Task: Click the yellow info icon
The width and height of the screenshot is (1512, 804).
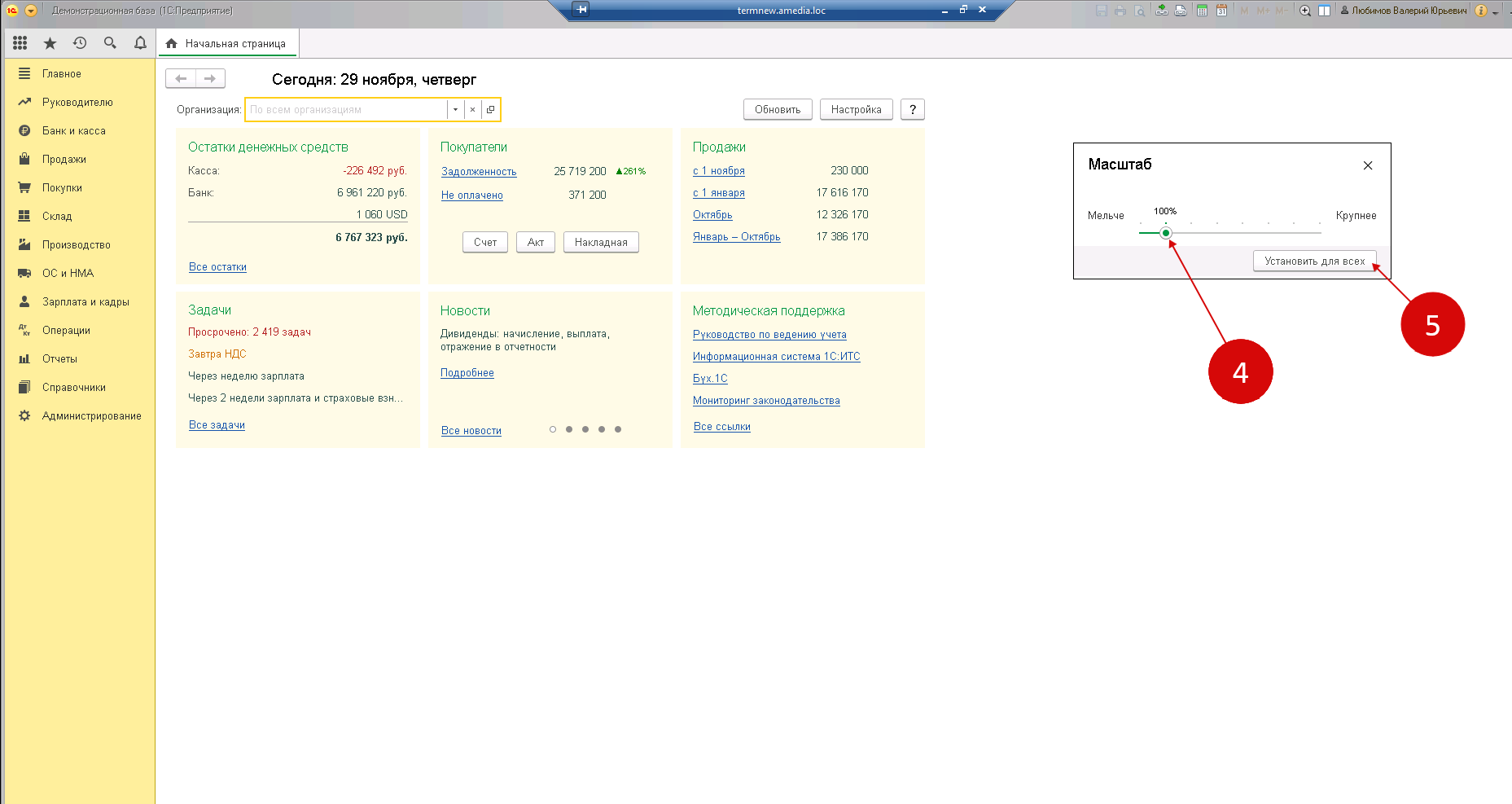Action: 1481,11
